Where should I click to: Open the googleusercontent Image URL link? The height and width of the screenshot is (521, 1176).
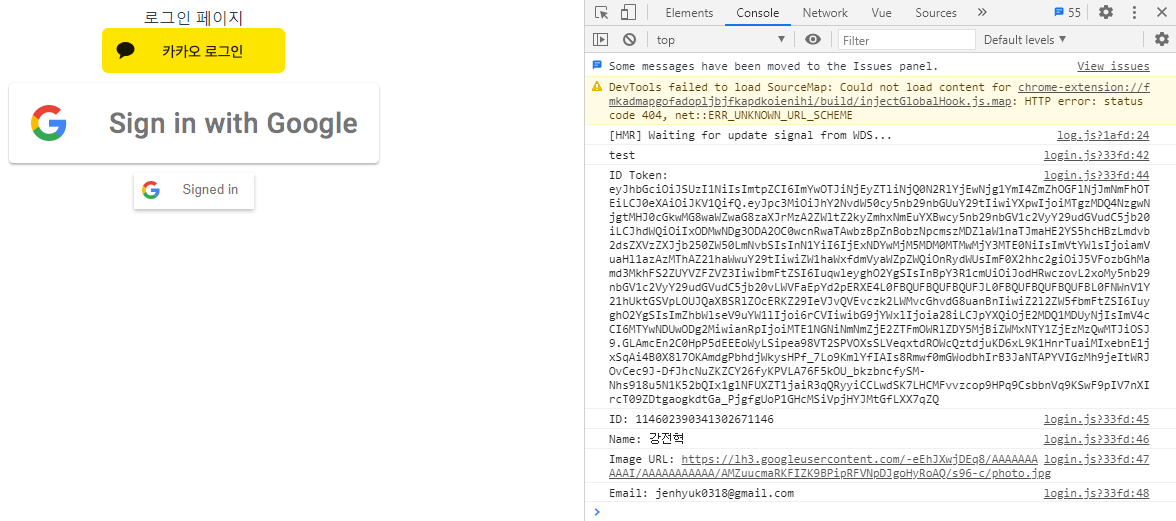click(829, 466)
